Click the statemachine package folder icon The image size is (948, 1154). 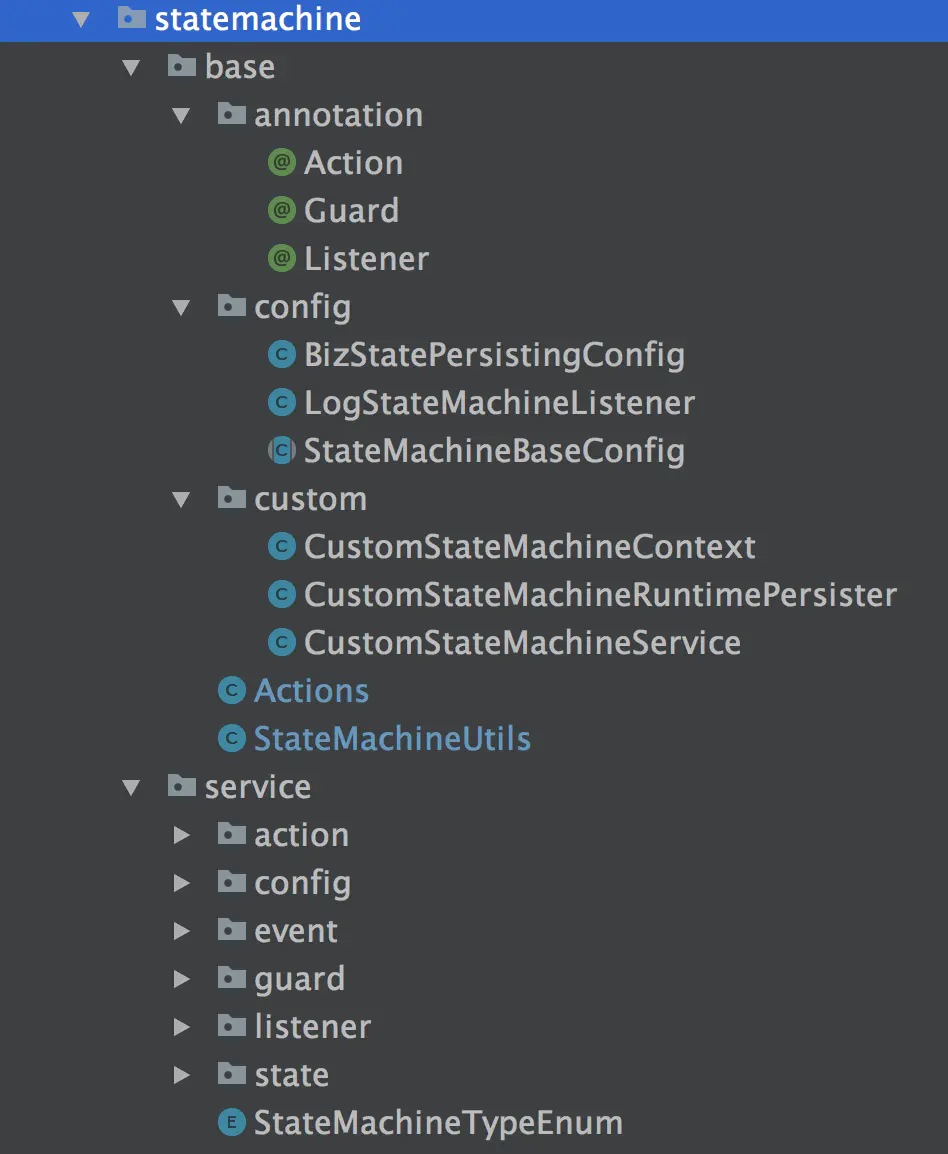click(x=132, y=19)
